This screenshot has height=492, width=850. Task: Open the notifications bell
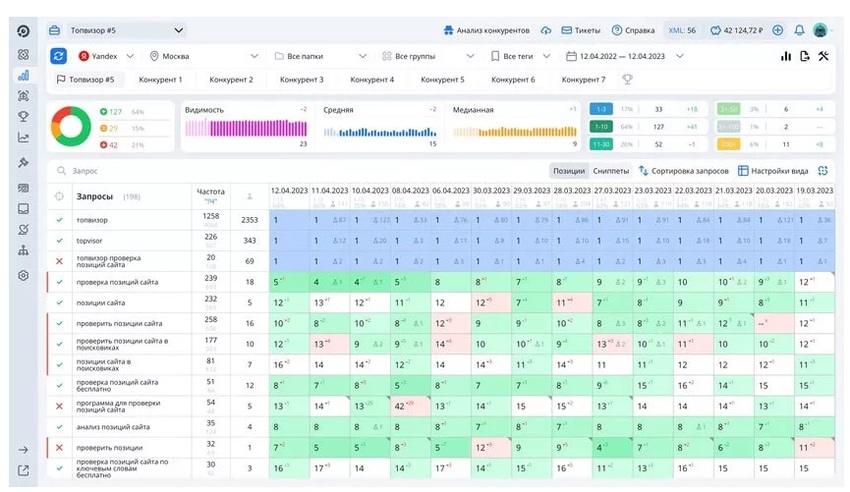(x=799, y=30)
